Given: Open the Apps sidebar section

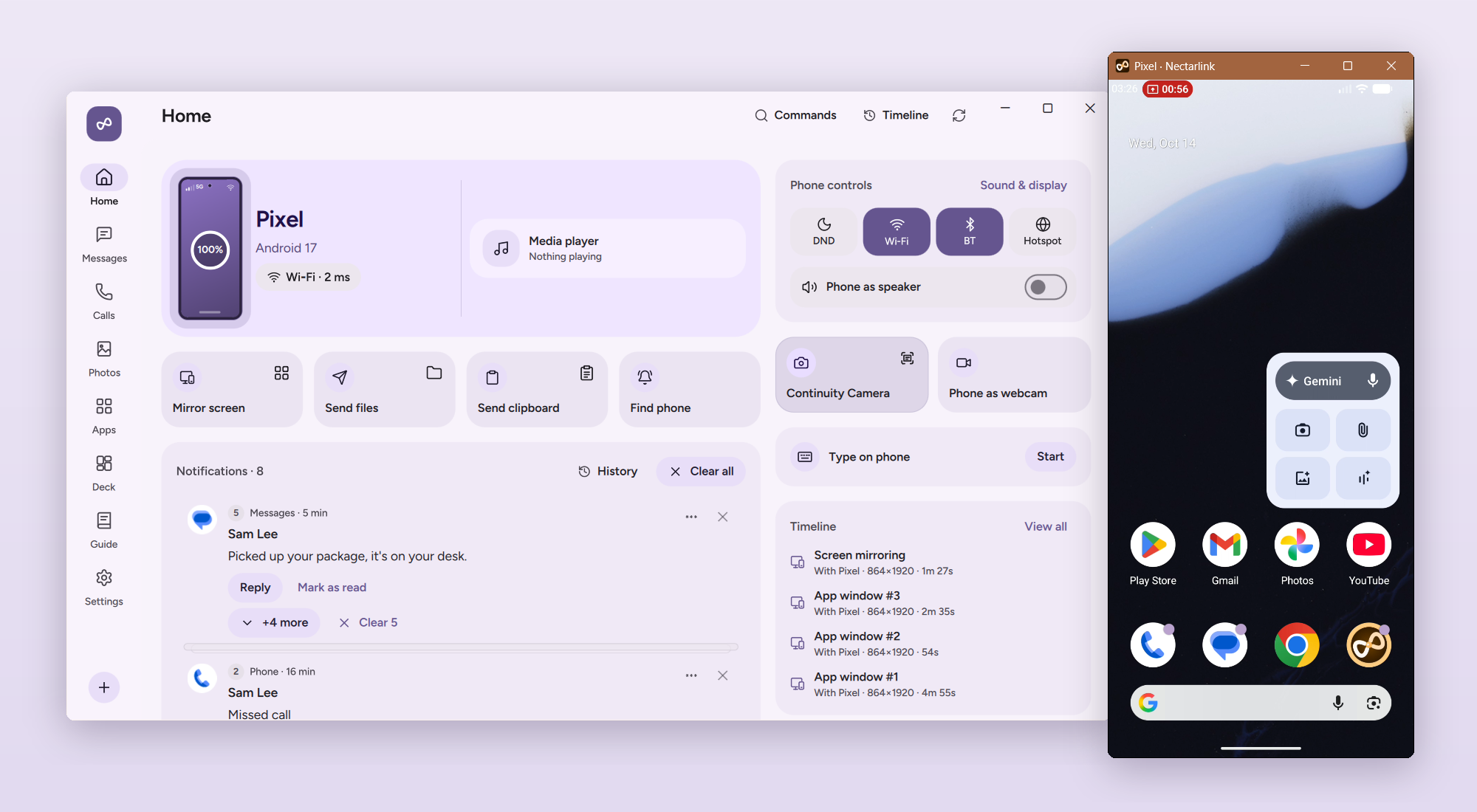Looking at the screenshot, I should (x=104, y=416).
